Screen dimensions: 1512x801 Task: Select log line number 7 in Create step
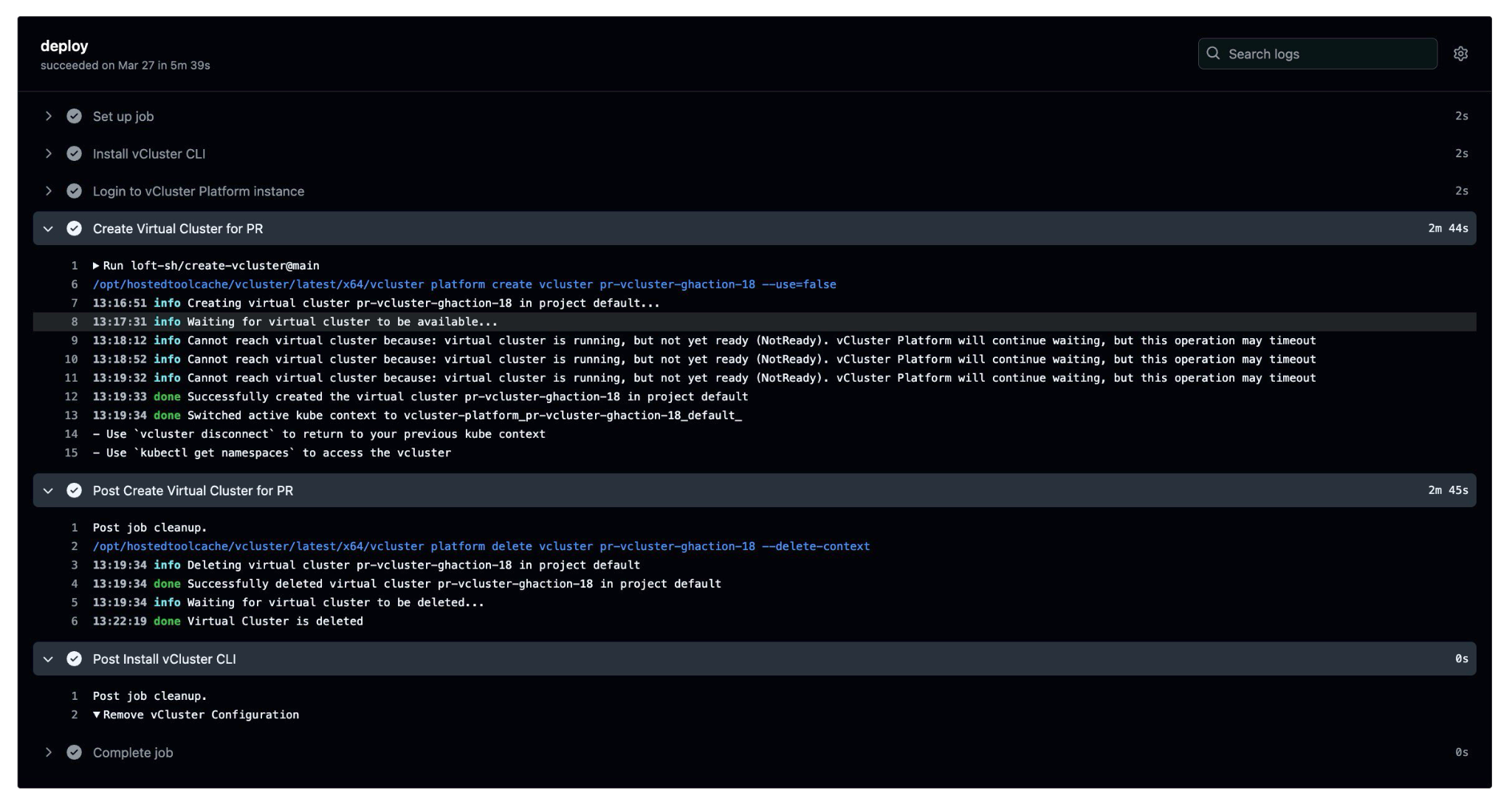(74, 303)
